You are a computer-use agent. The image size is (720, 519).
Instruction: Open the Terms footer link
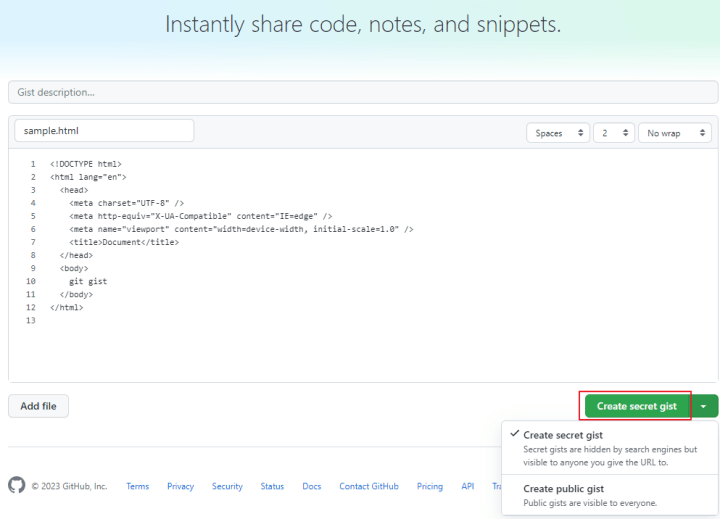(x=138, y=486)
